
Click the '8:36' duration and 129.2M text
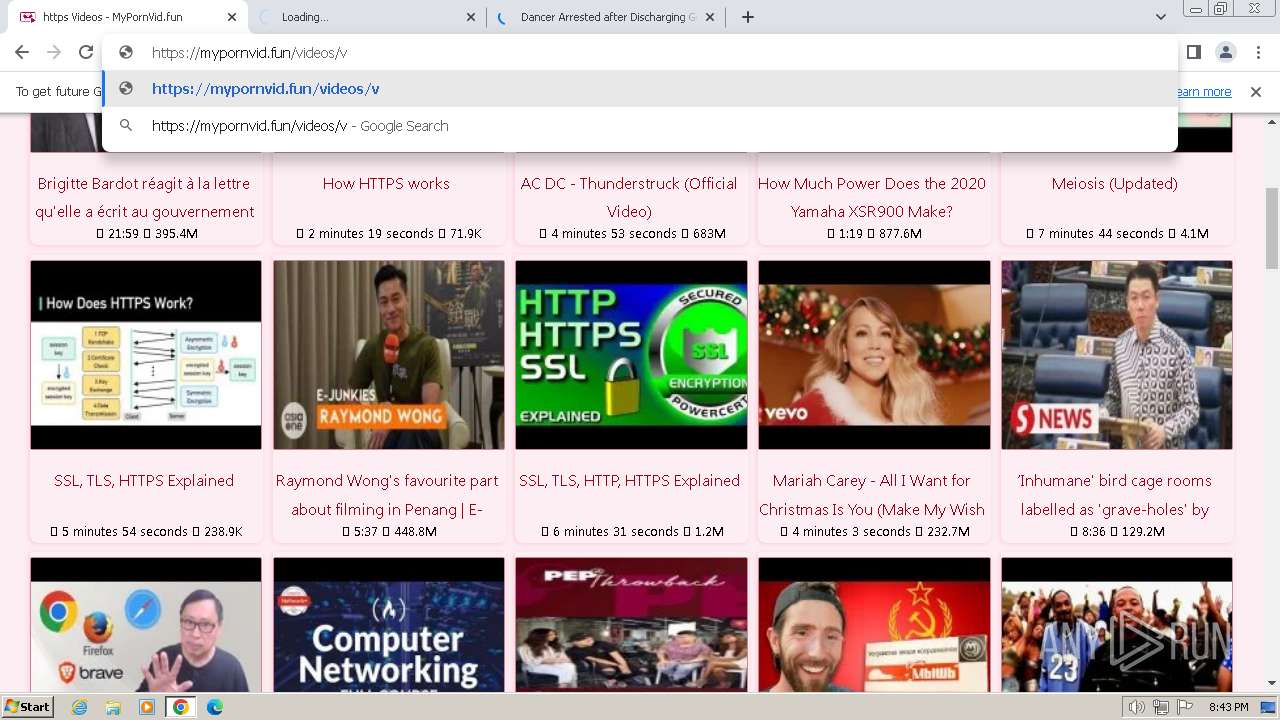(x=1116, y=532)
